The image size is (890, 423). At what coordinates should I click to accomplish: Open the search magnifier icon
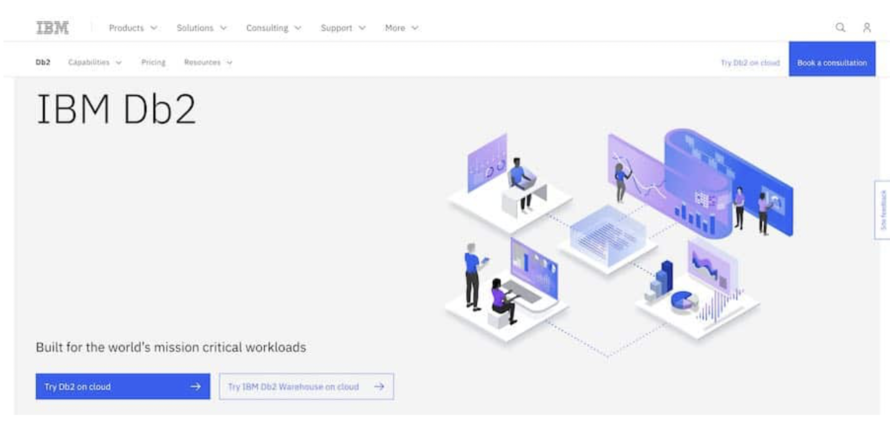click(x=841, y=28)
